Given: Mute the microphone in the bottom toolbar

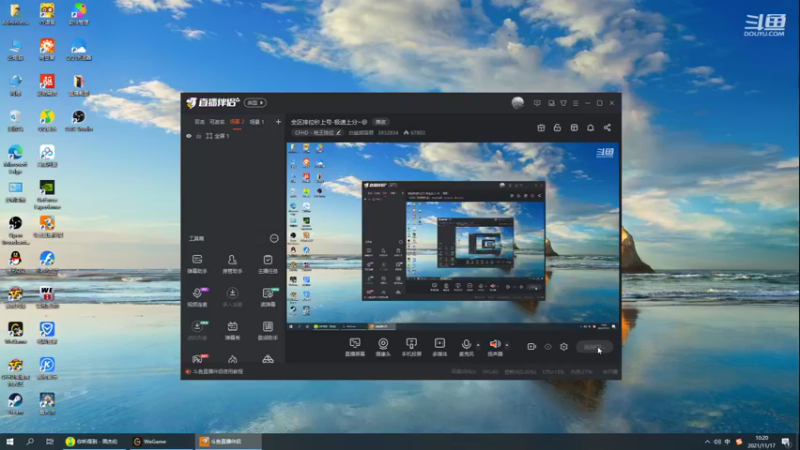Looking at the screenshot, I should (x=466, y=344).
